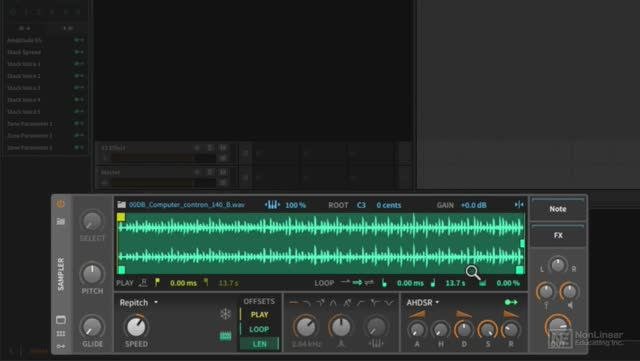Click the loop start icon before 0.00 ms
640x361 pixels.
(x=384, y=283)
